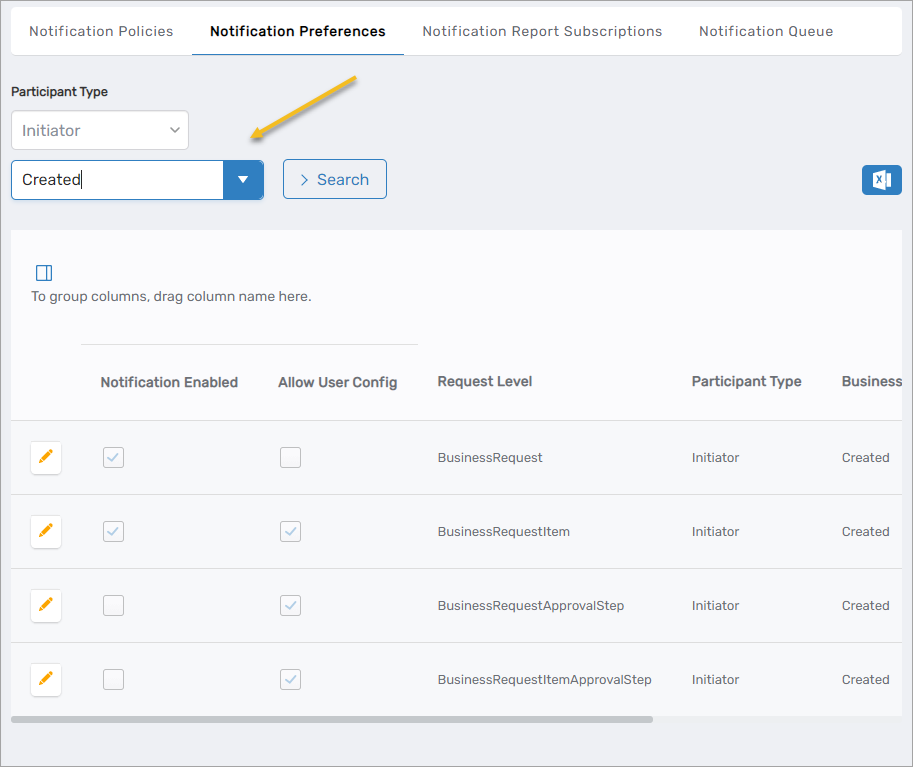Toggle Allow User Config for BusinessRequestItem
Screen dimensions: 913x767
(290, 531)
